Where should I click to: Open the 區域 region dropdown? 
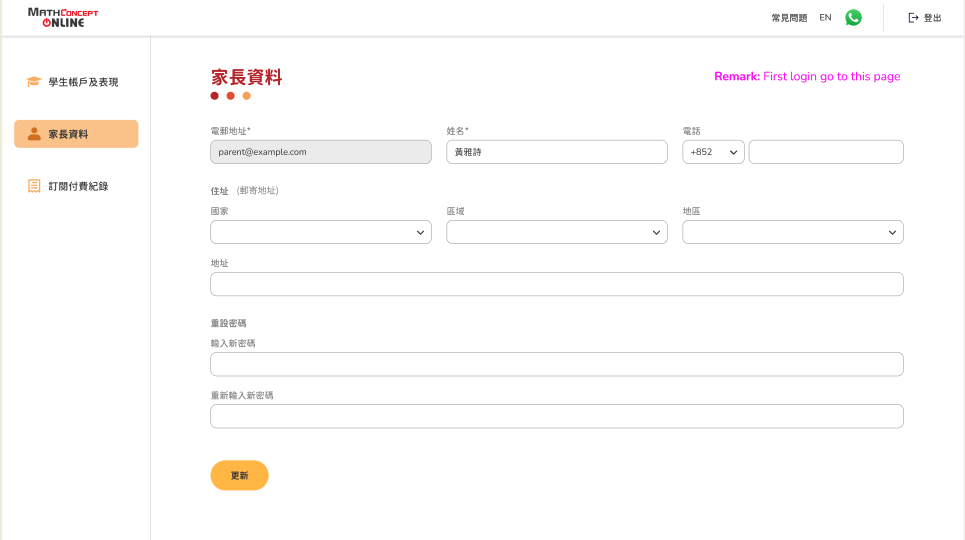tap(556, 232)
